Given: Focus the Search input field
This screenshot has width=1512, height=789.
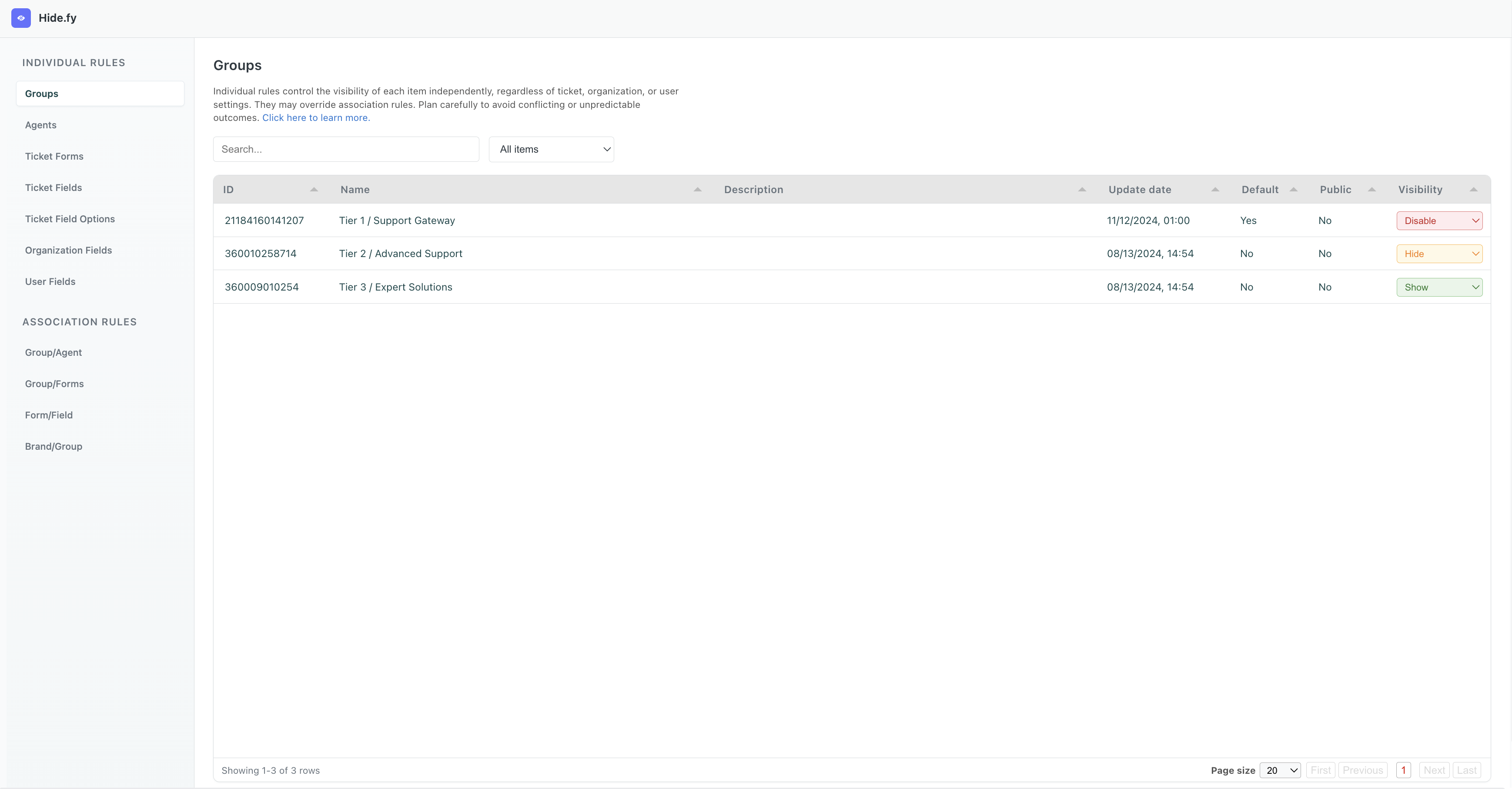Looking at the screenshot, I should (346, 149).
